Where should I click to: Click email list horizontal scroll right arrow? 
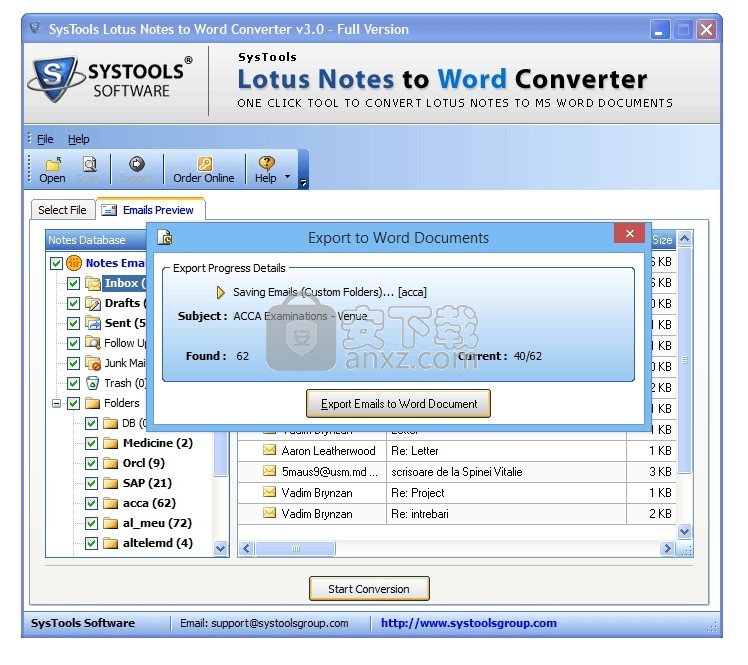[x=667, y=549]
